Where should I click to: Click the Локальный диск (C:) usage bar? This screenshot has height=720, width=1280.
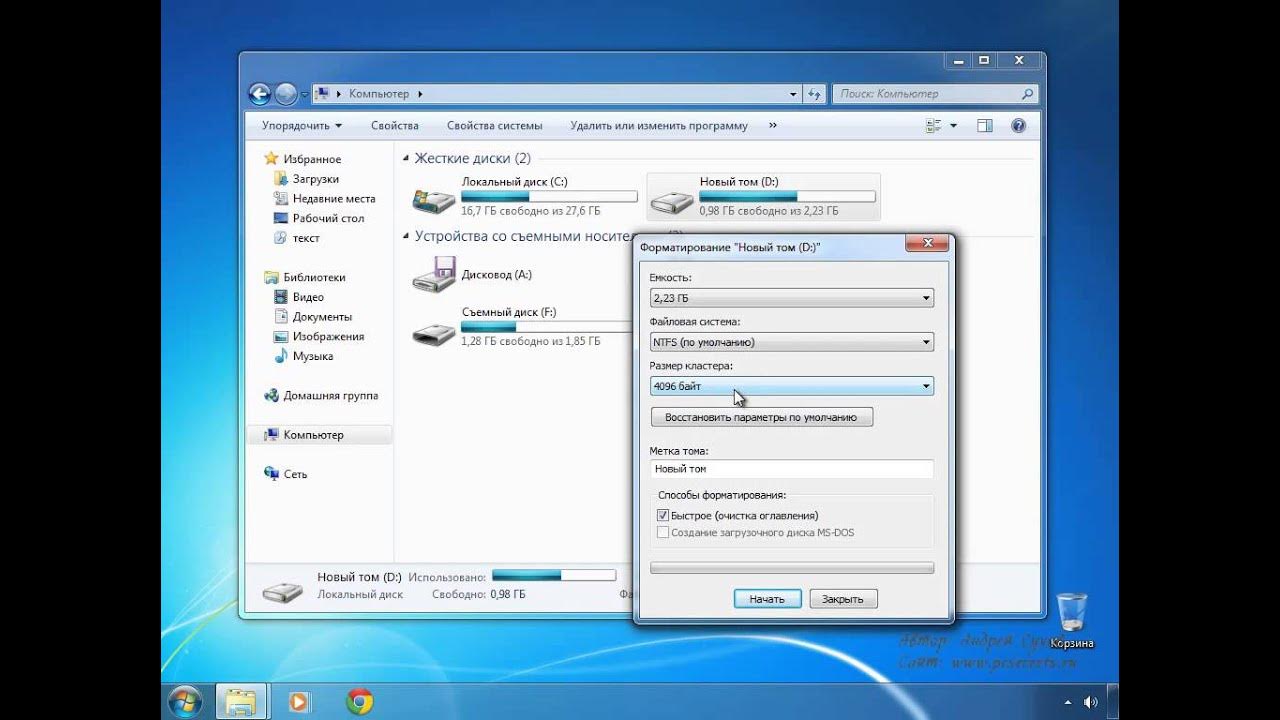[549, 197]
